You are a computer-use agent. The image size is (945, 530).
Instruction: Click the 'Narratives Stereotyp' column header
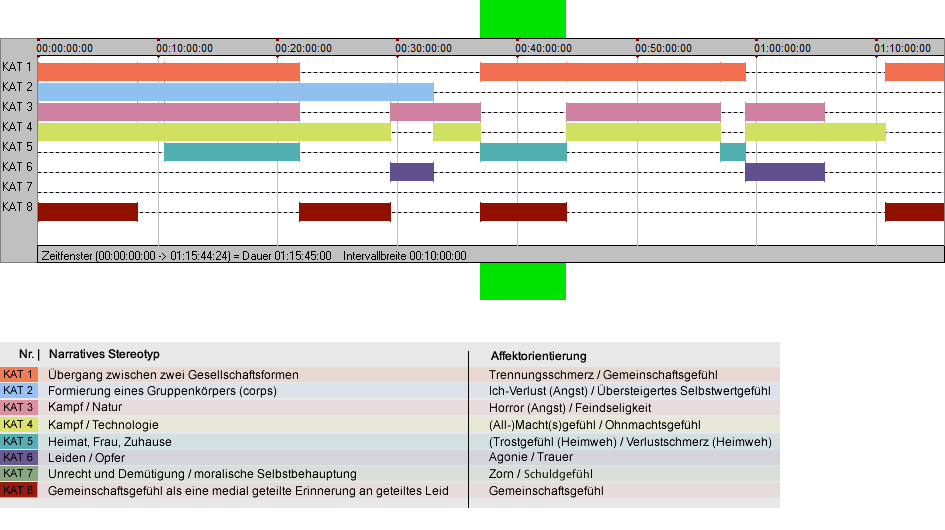104,354
